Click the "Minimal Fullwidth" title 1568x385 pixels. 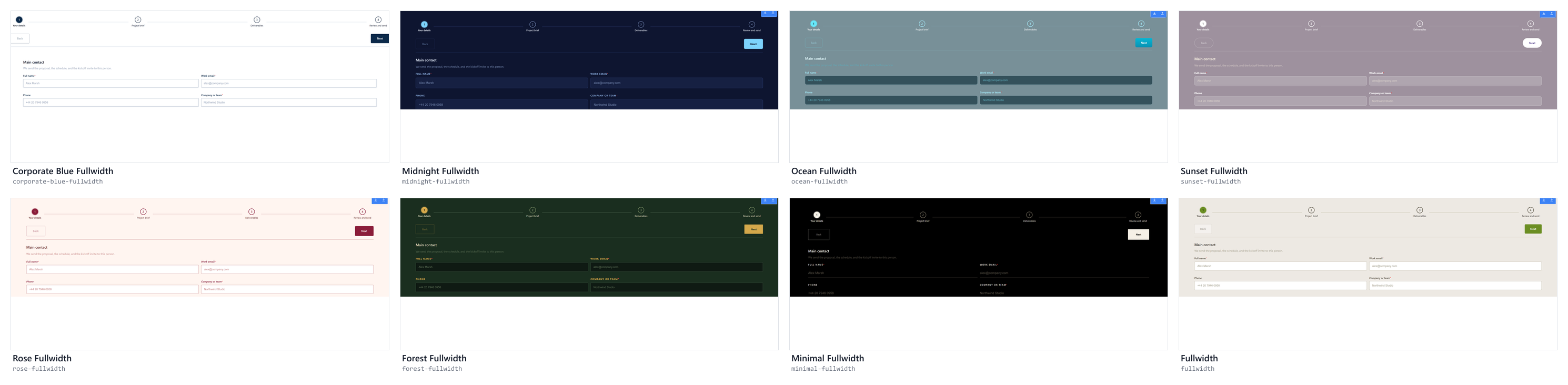tap(827, 359)
